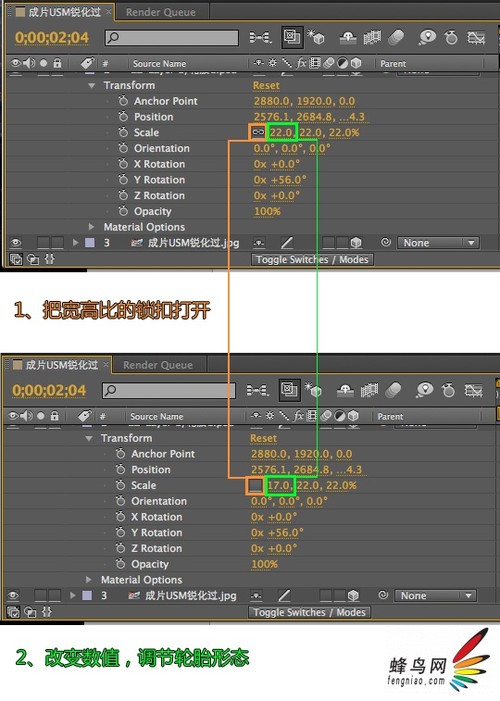The width and height of the screenshot is (500, 701).
Task: Toggle Anchor Point stopwatch in top panel
Action: (123, 101)
